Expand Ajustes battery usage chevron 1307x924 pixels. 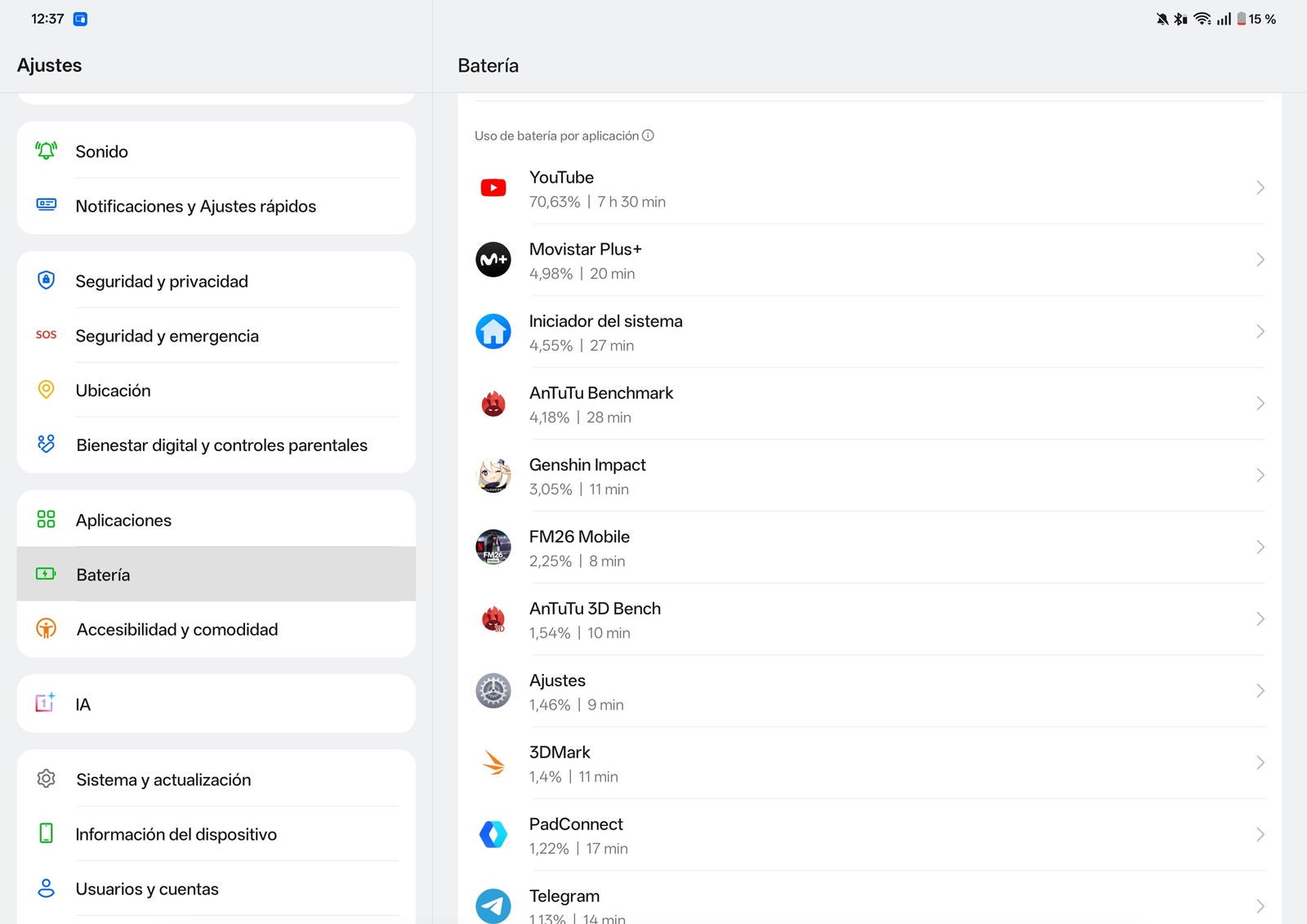1260,691
